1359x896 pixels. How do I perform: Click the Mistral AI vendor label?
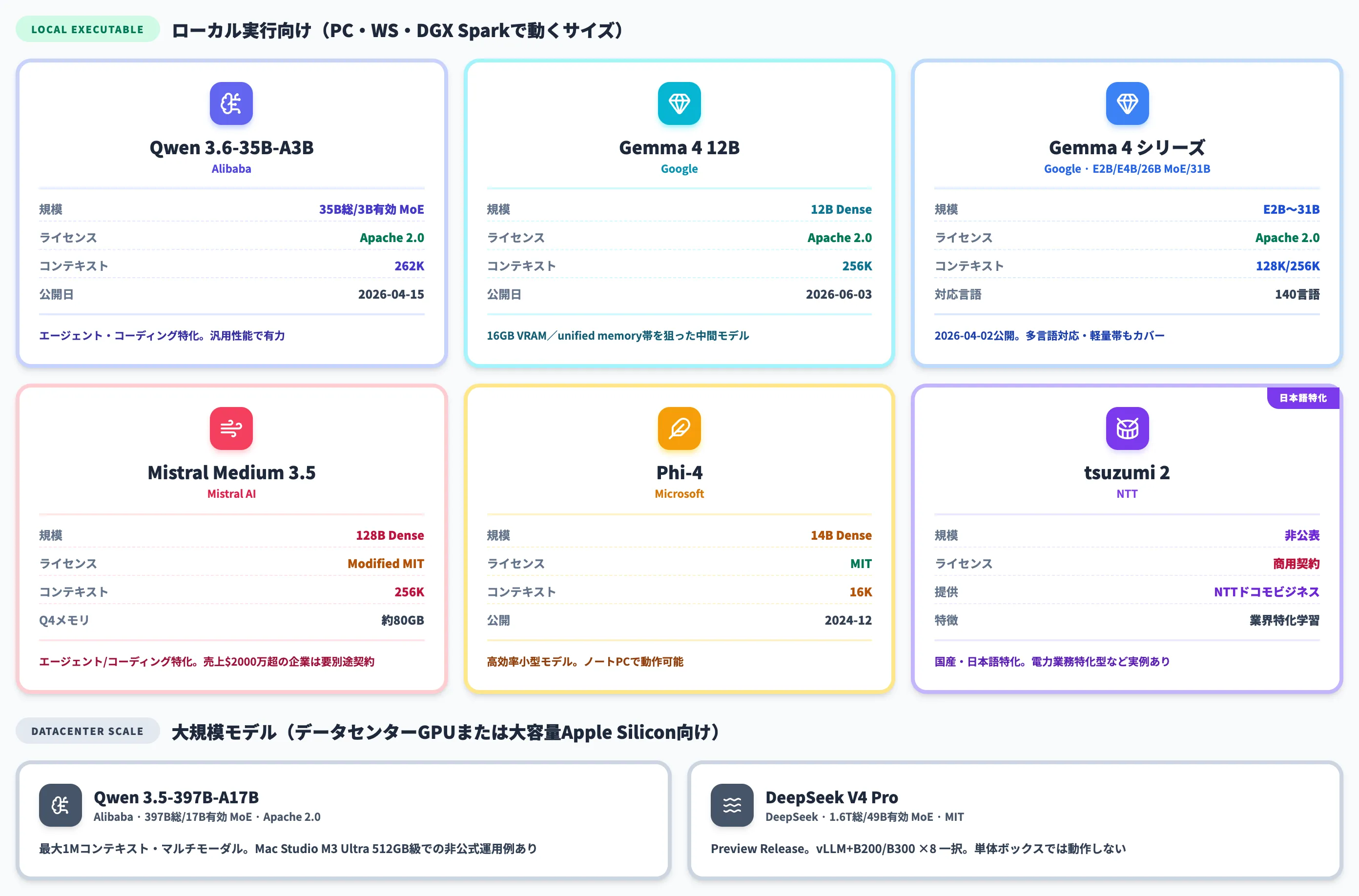(x=231, y=494)
